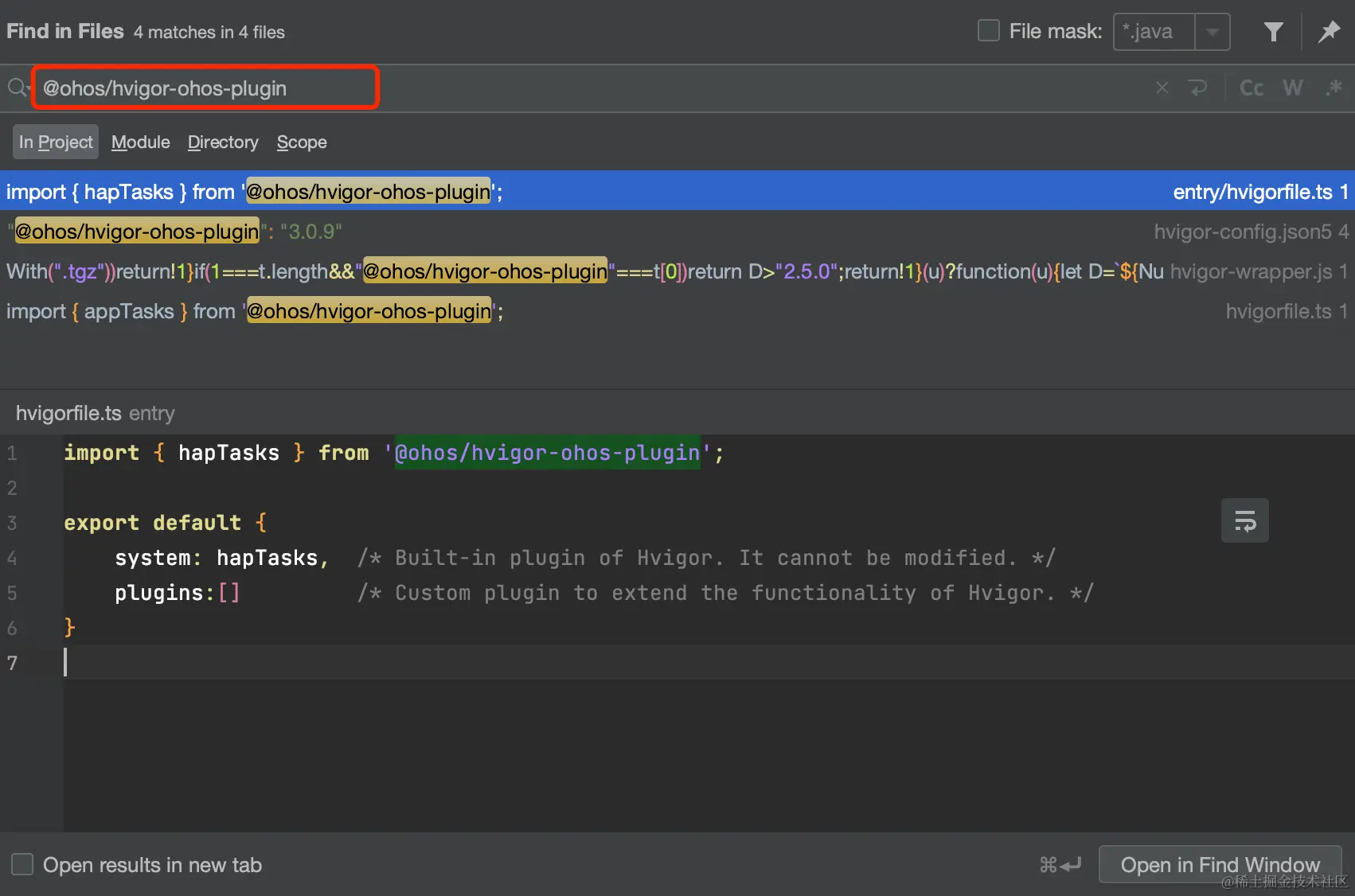1355x896 pixels.
Task: Pin the Find in Files window
Action: click(1329, 32)
